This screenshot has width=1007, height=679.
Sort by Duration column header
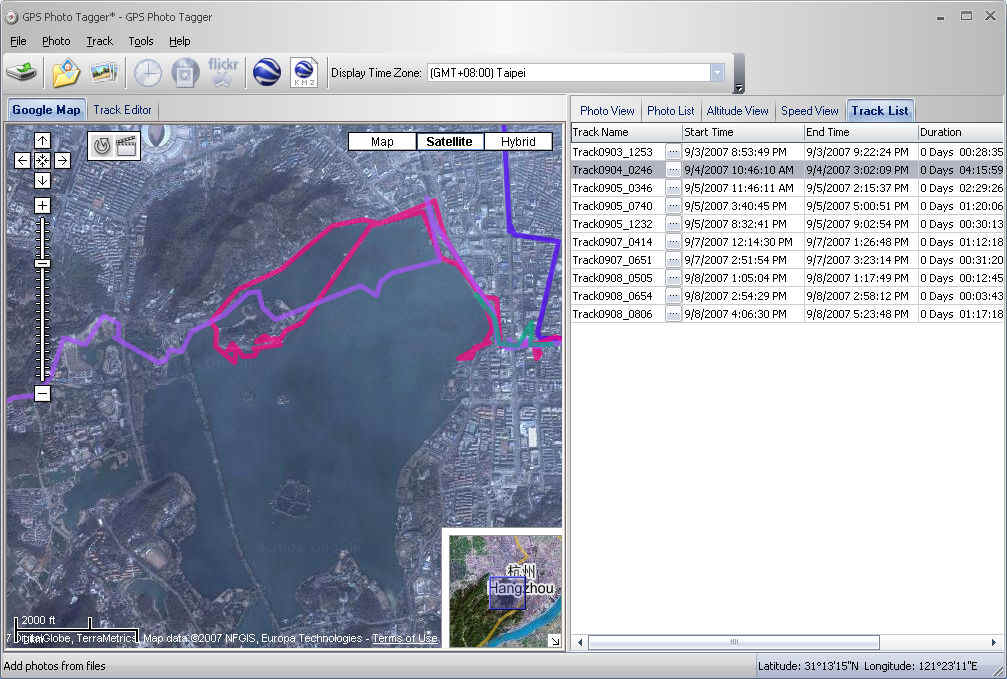click(960, 132)
